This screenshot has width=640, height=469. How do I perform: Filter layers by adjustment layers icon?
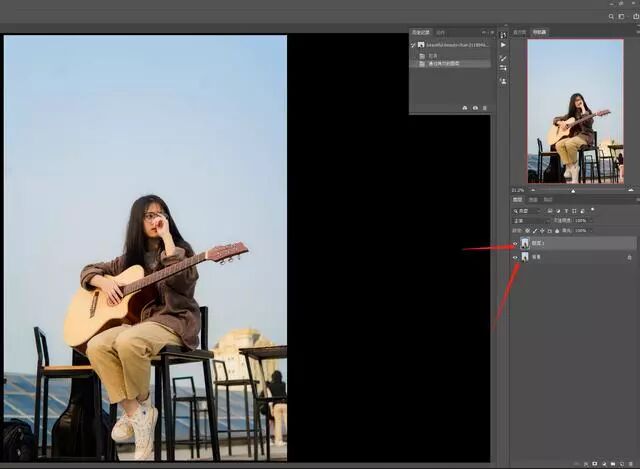point(558,211)
